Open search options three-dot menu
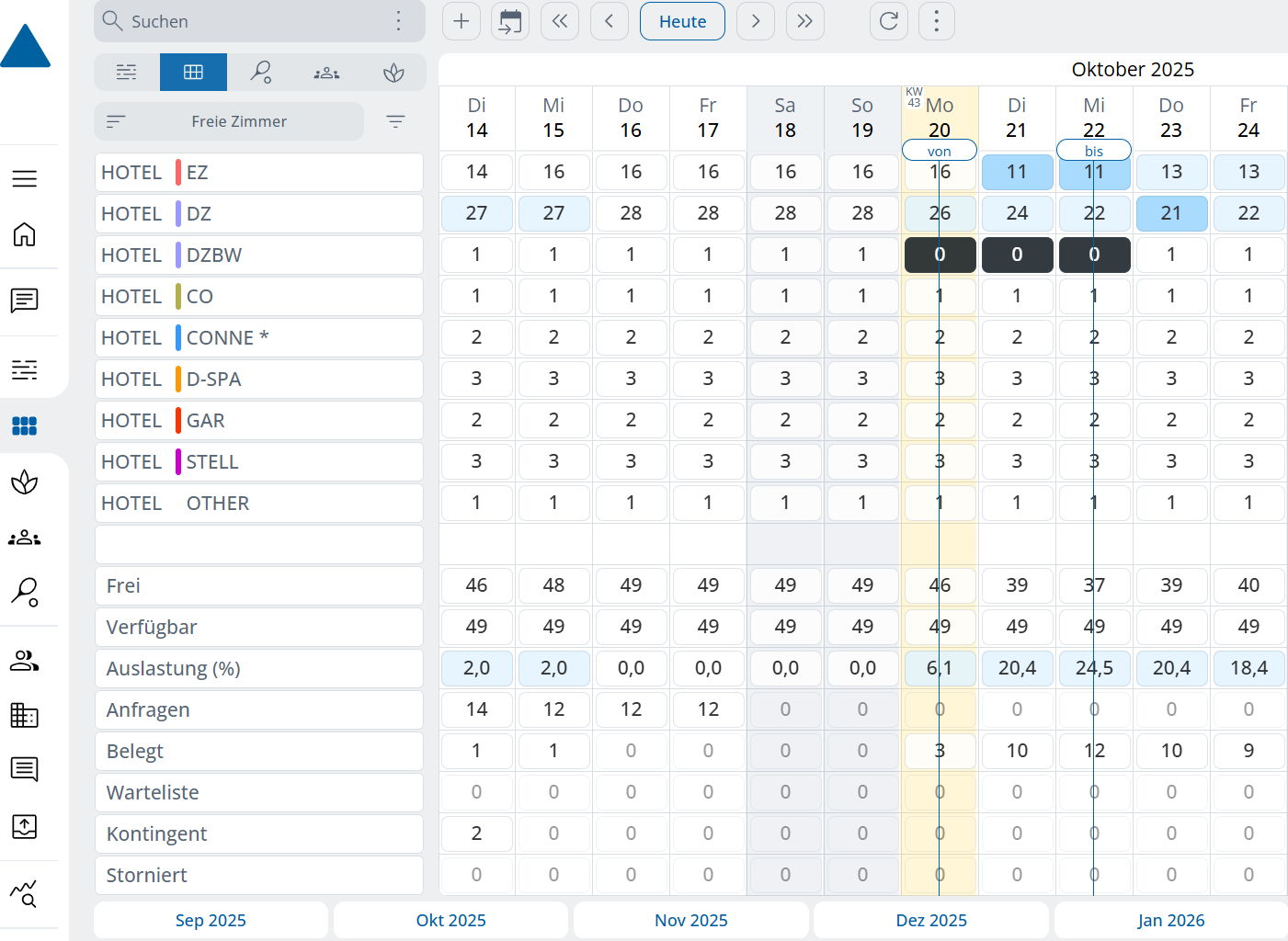Image resolution: width=1288 pixels, height=941 pixels. tap(398, 21)
